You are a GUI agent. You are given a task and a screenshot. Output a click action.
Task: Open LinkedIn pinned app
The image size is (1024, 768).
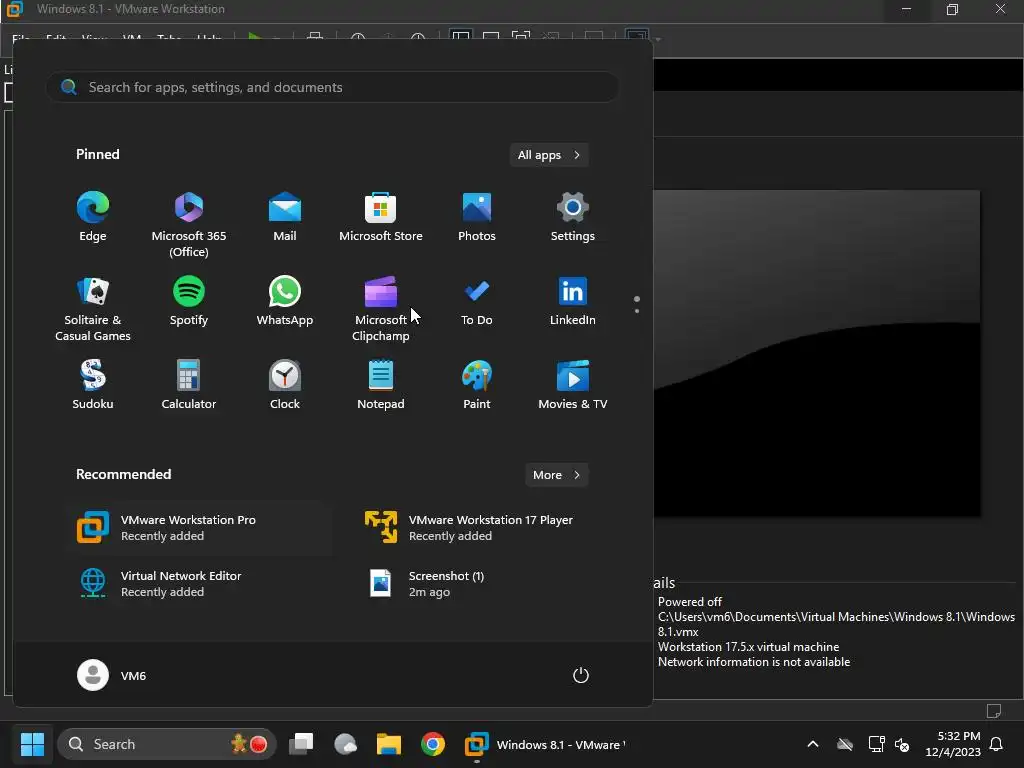pyautogui.click(x=573, y=301)
